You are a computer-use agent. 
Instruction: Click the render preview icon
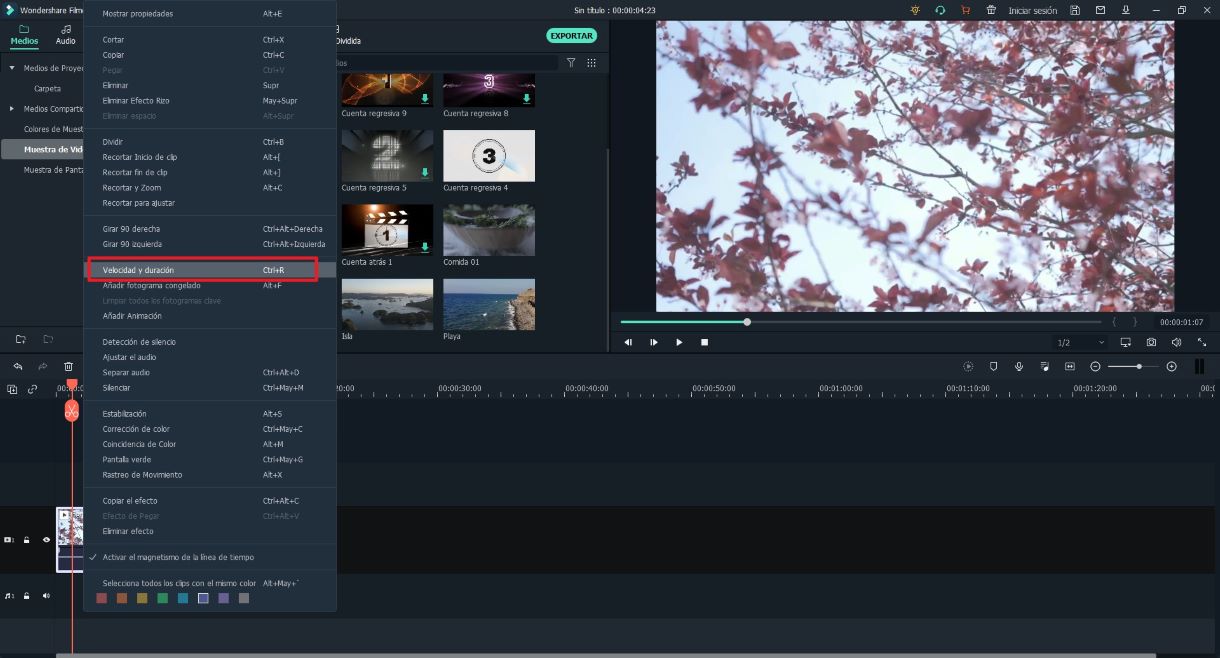tap(968, 367)
